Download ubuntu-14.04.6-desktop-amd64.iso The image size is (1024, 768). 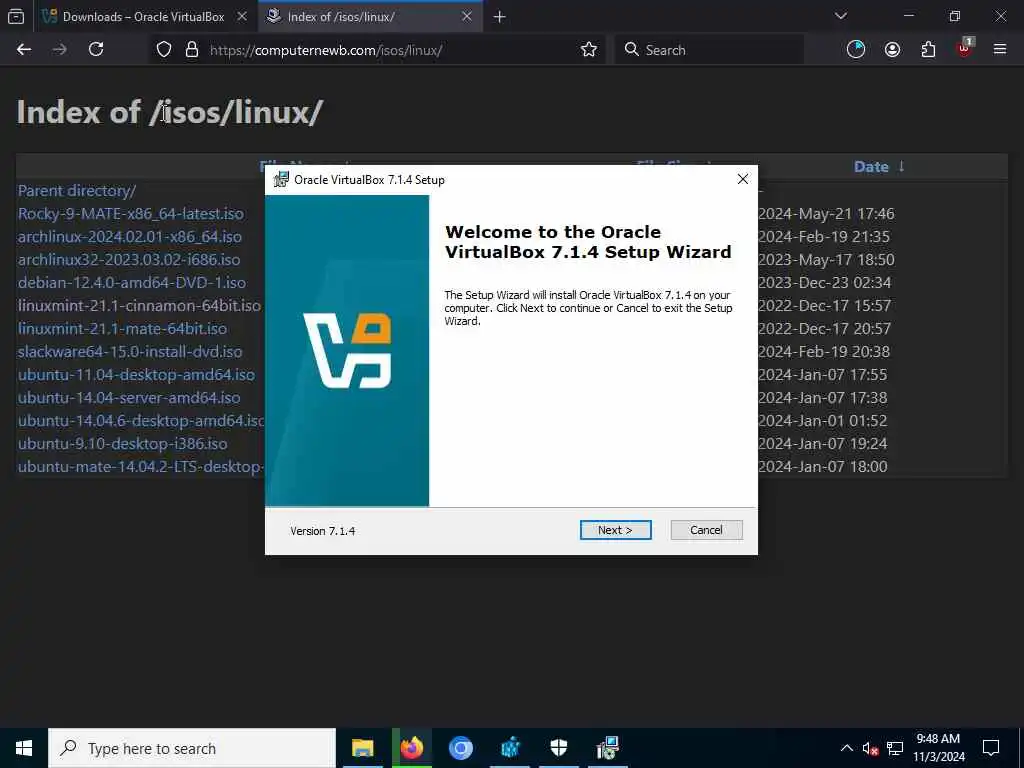[141, 421]
